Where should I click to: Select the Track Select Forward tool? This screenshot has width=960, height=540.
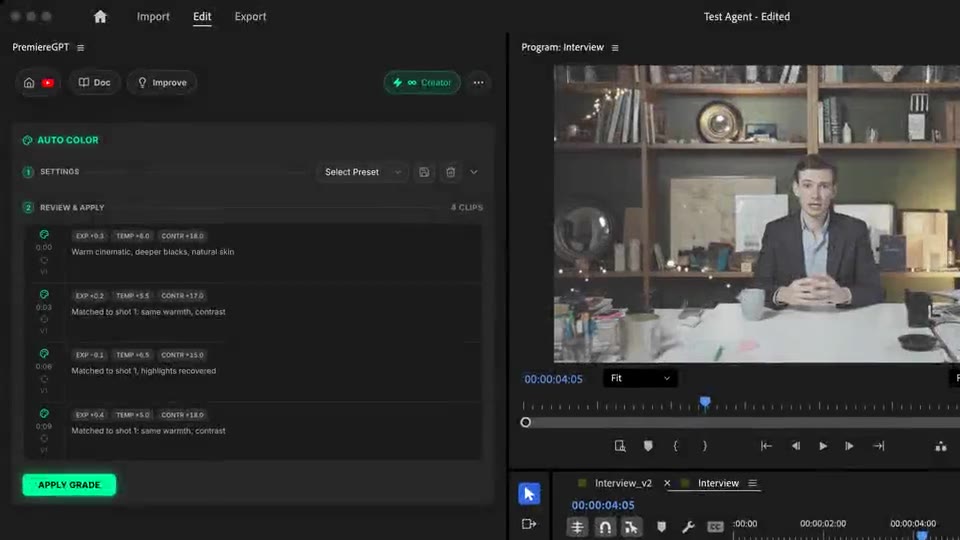(x=529, y=524)
